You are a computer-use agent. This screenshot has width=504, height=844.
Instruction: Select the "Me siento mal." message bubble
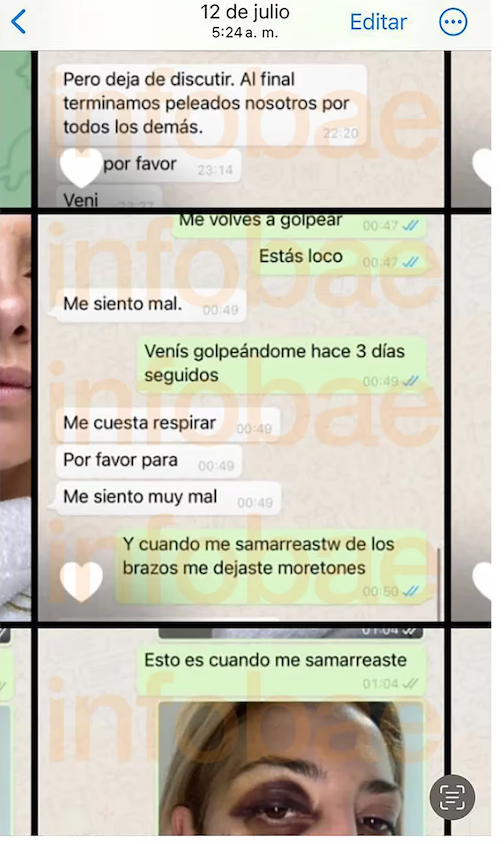[x=149, y=305]
